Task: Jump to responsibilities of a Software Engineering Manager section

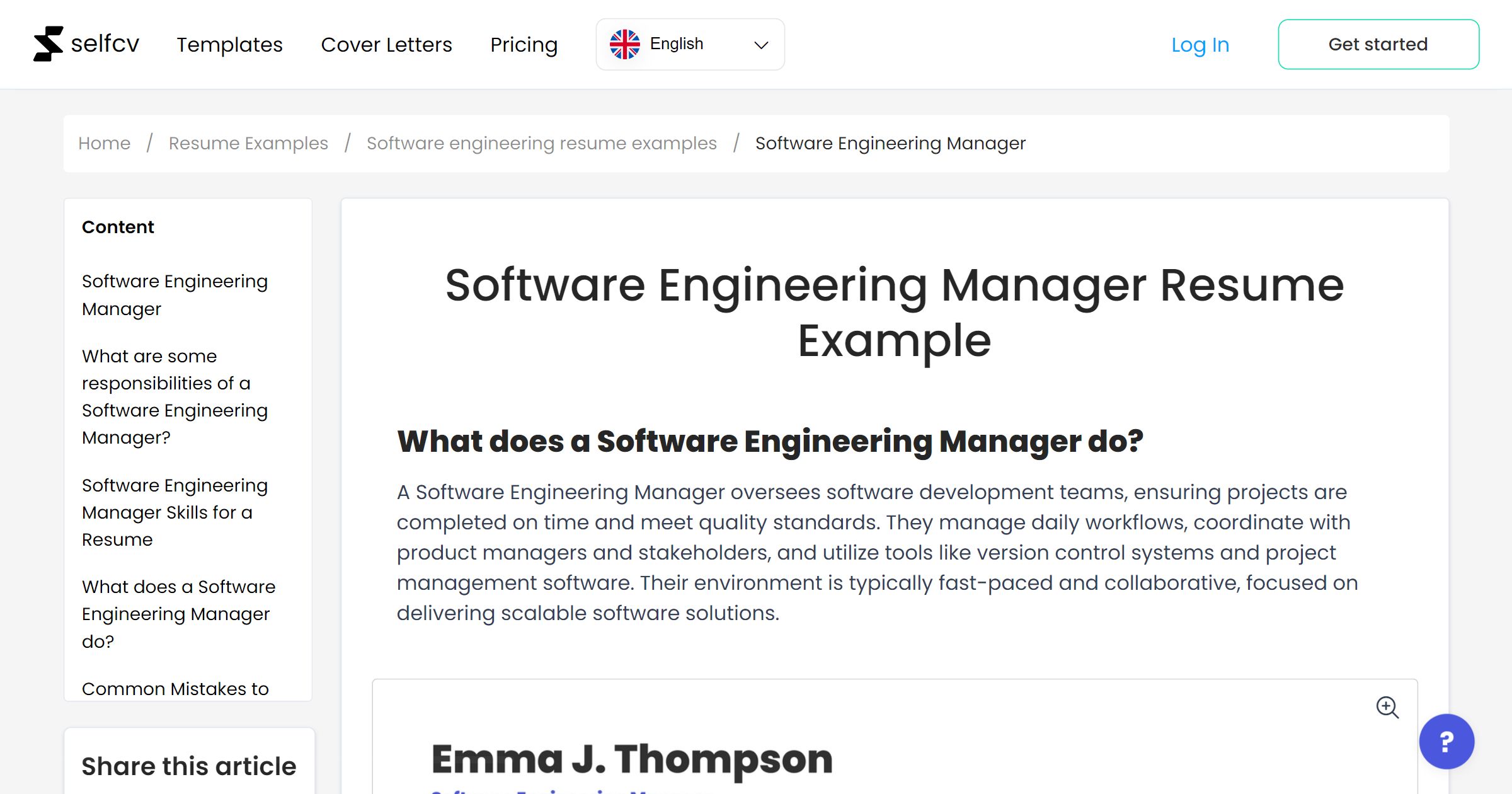Action: click(175, 396)
